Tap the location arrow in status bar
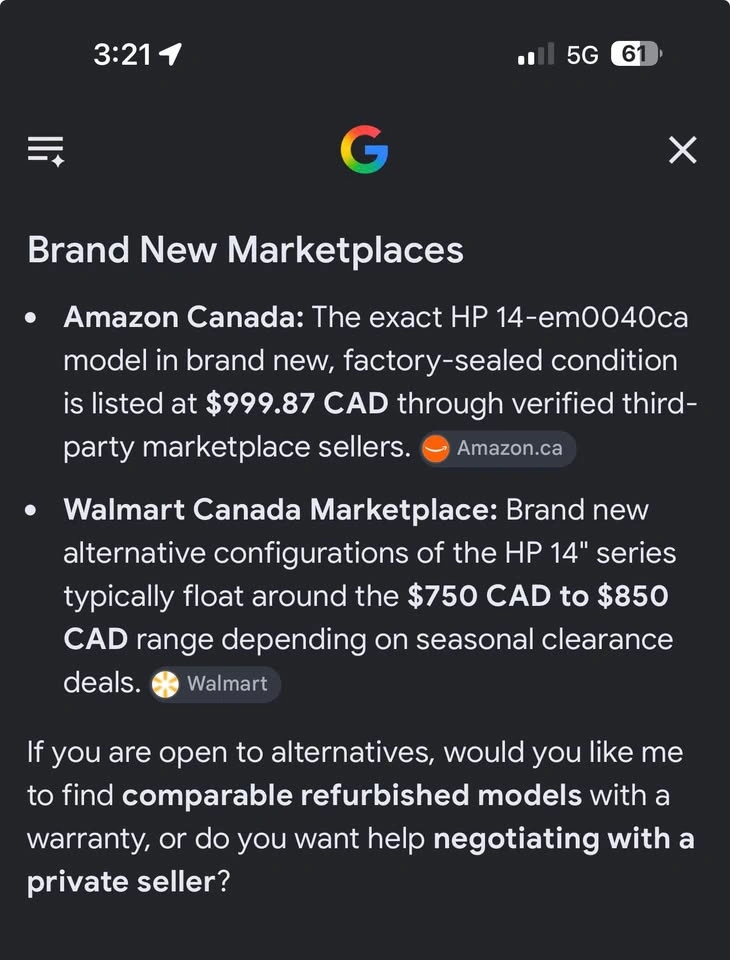Image resolution: width=730 pixels, height=960 pixels. pos(170,54)
